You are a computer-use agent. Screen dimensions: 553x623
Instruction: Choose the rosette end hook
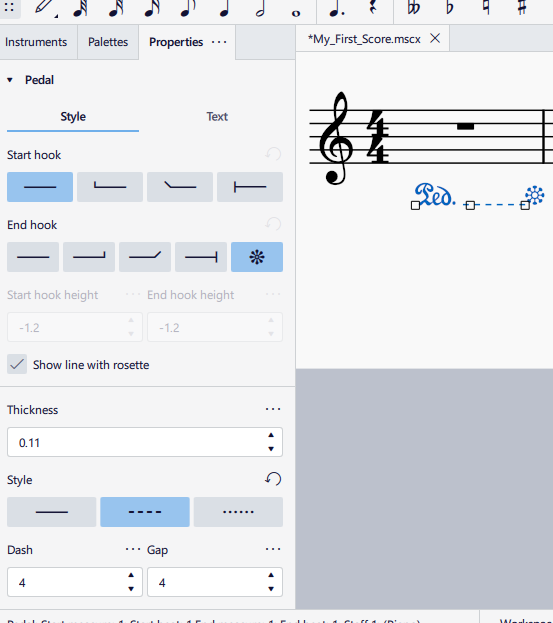[x=257, y=257]
